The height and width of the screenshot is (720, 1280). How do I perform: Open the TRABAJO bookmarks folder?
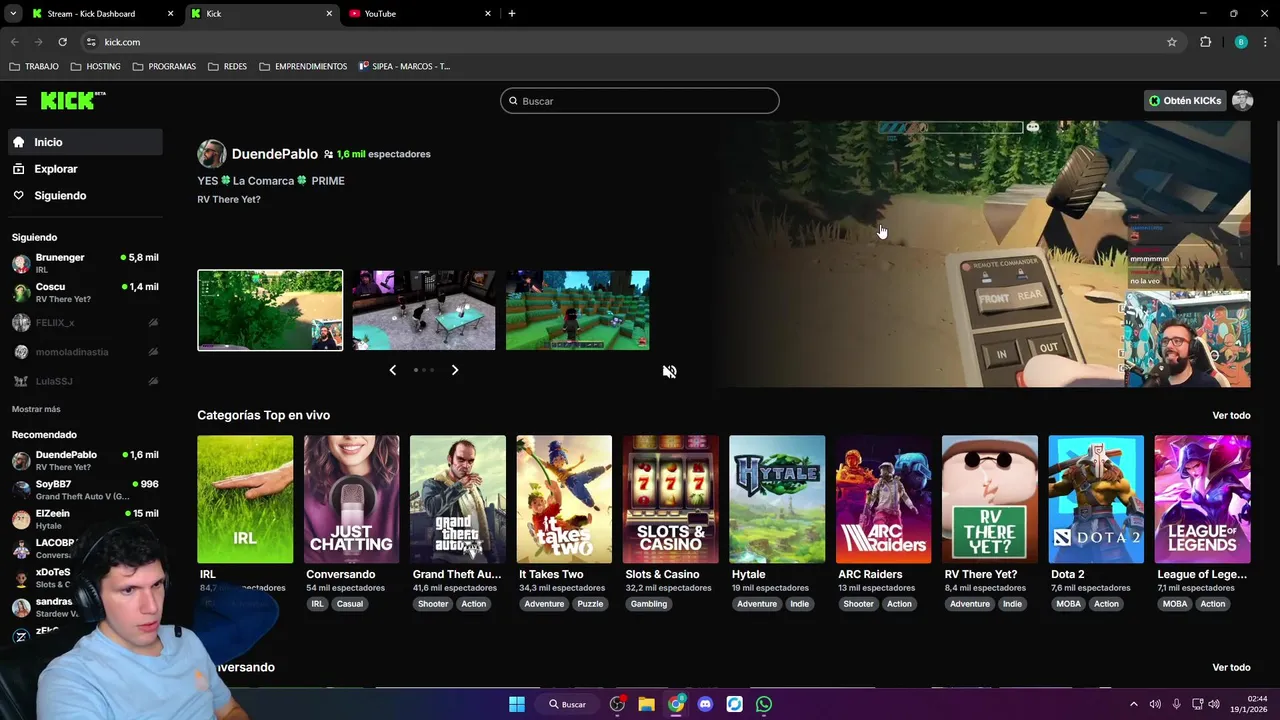pos(34,66)
